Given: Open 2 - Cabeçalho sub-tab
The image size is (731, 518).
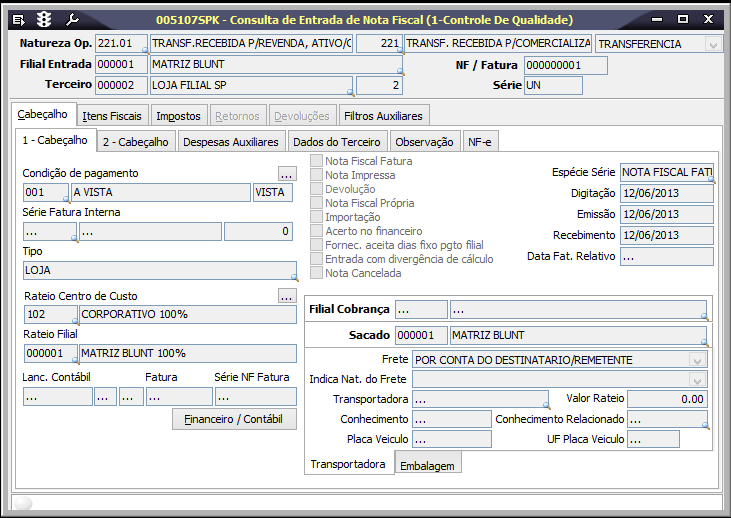Looking at the screenshot, I should click(x=136, y=142).
